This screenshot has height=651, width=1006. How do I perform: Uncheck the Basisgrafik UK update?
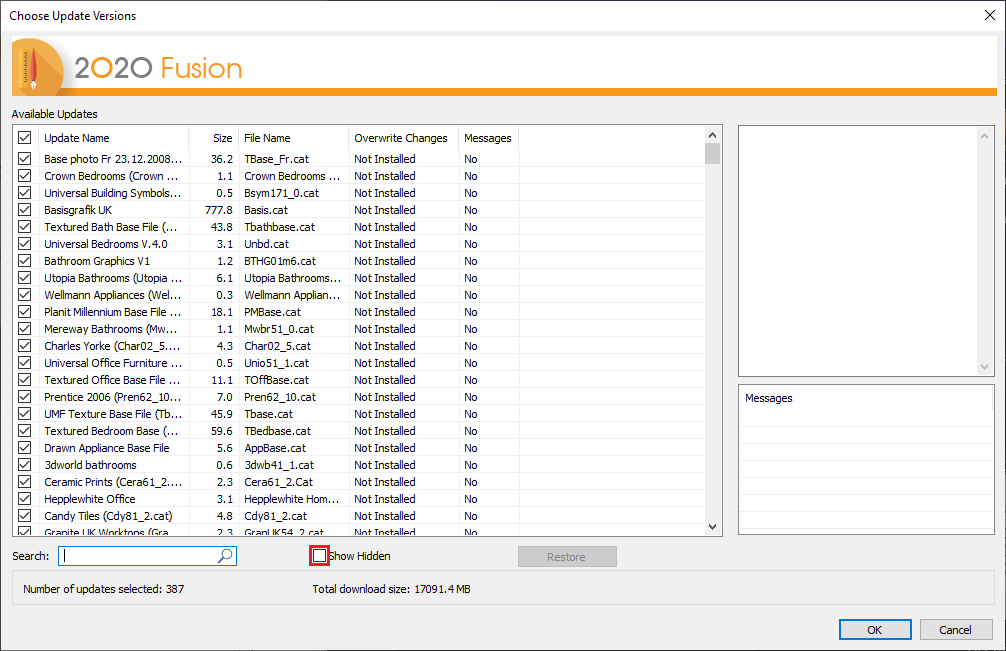pos(24,210)
